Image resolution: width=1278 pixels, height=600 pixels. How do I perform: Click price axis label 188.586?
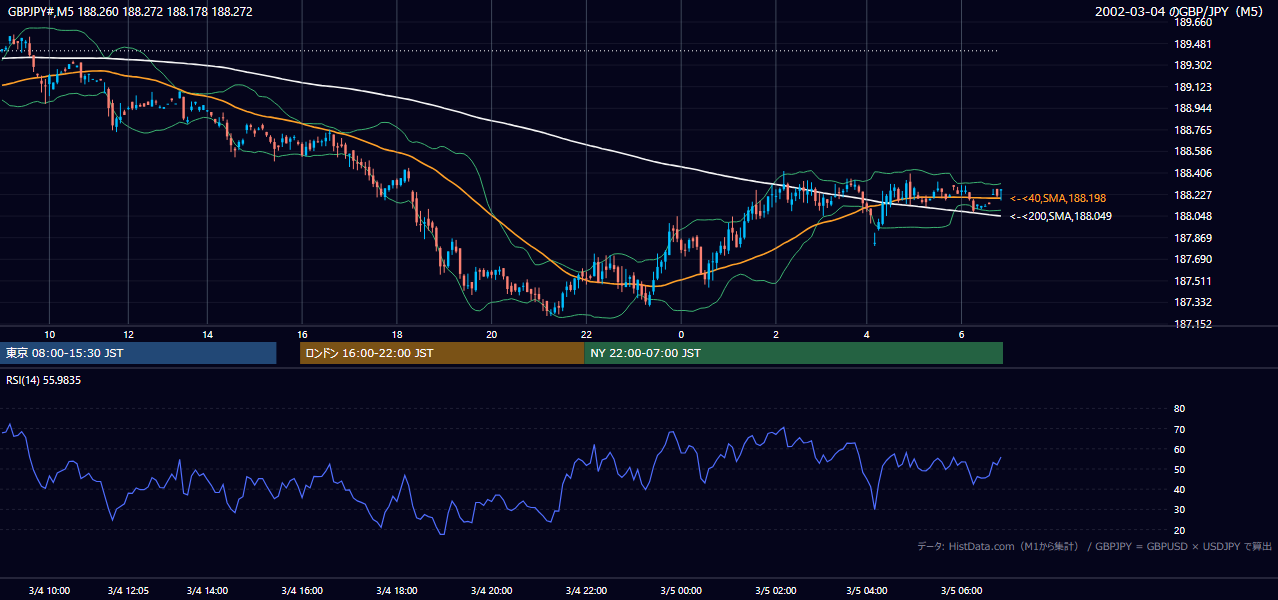click(x=1192, y=151)
